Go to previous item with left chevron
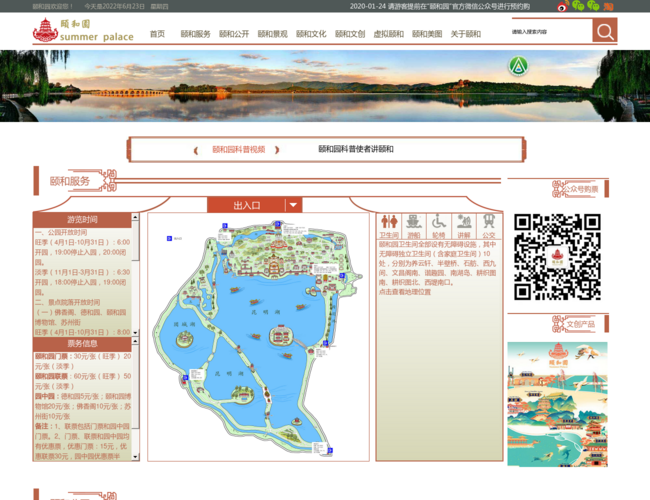Screen dimensions: 650x500 (x=196, y=149)
